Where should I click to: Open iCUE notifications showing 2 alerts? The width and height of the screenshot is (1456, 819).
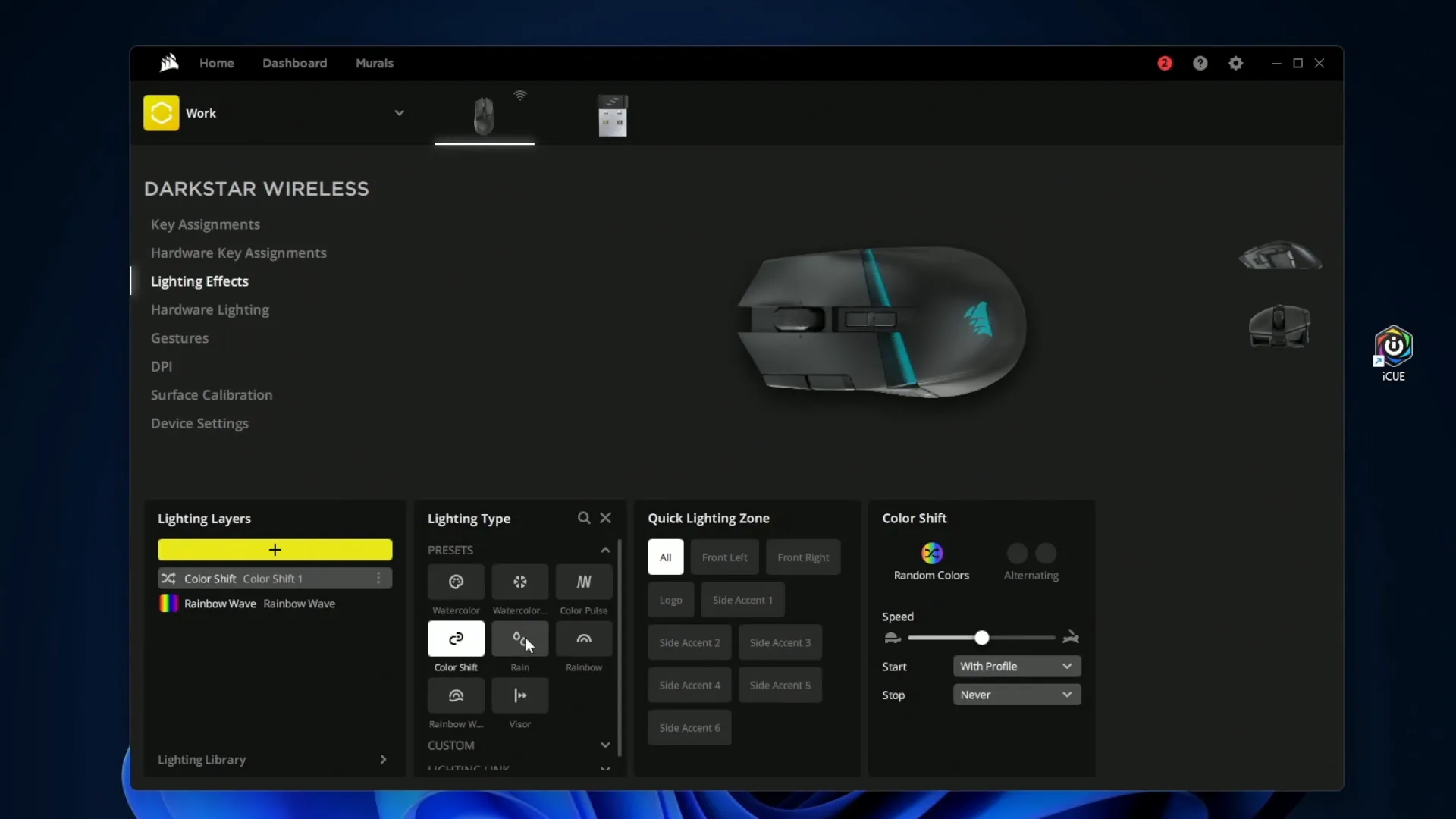1164,63
